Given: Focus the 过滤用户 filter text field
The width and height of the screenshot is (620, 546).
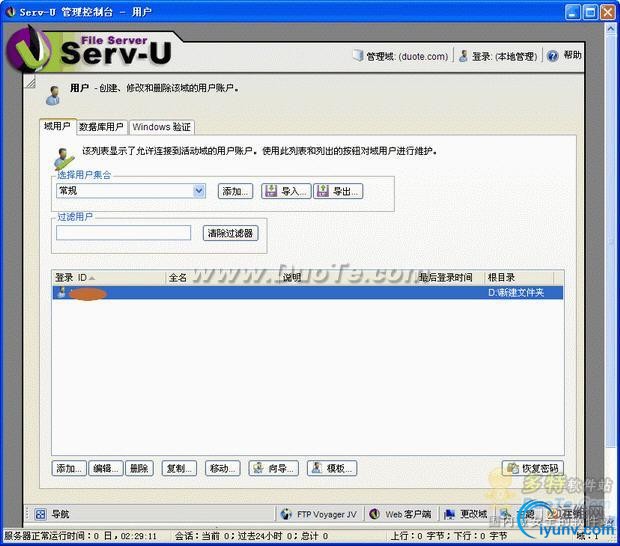Looking at the screenshot, I should (123, 233).
